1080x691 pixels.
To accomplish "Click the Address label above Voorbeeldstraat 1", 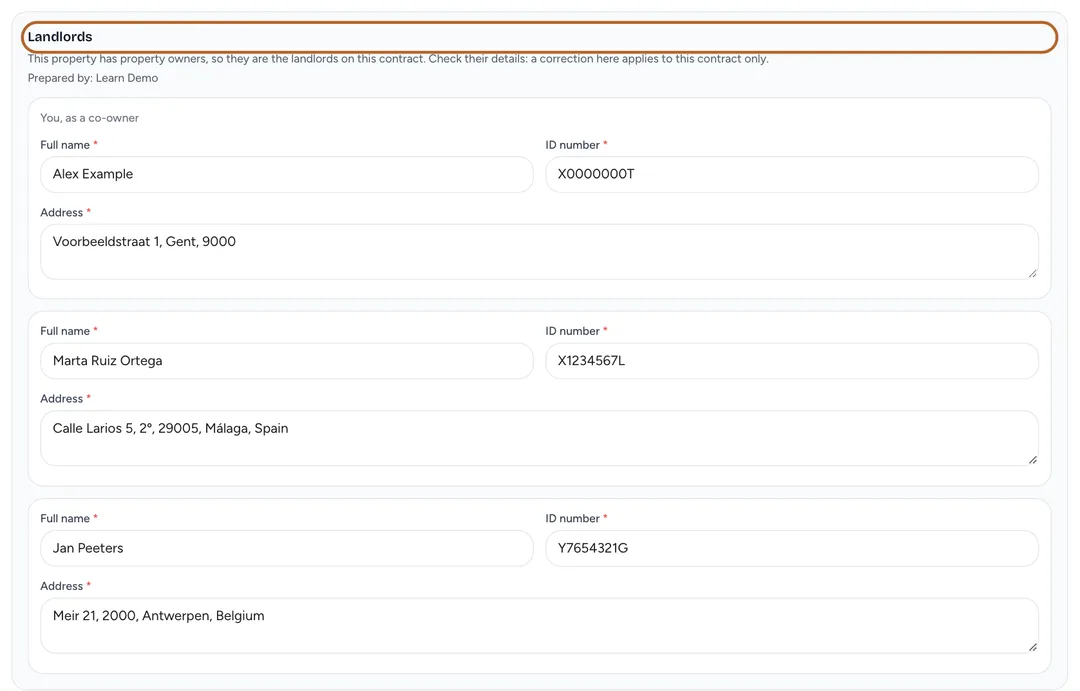I will pos(65,212).
